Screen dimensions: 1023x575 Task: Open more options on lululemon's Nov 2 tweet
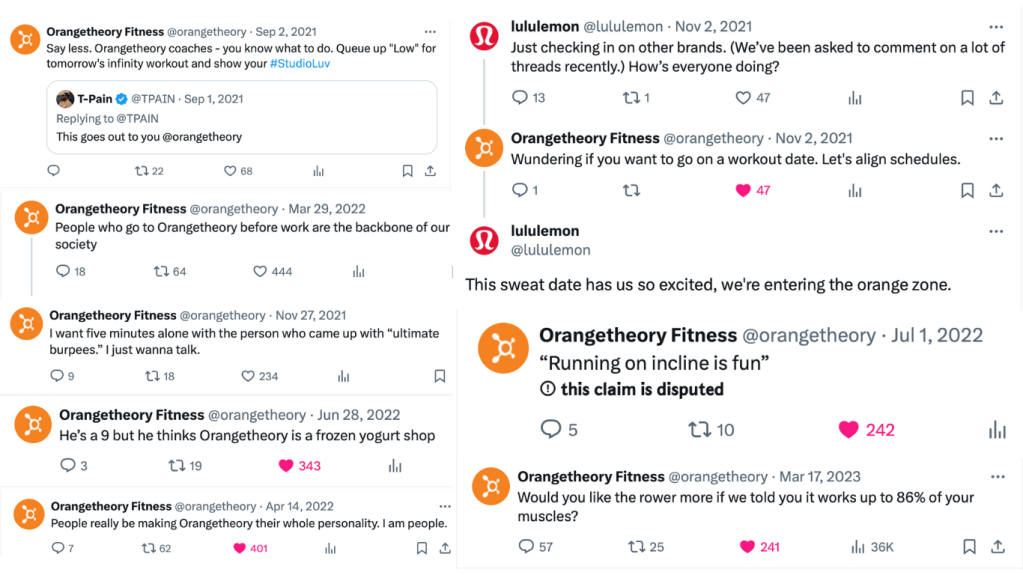click(x=995, y=27)
